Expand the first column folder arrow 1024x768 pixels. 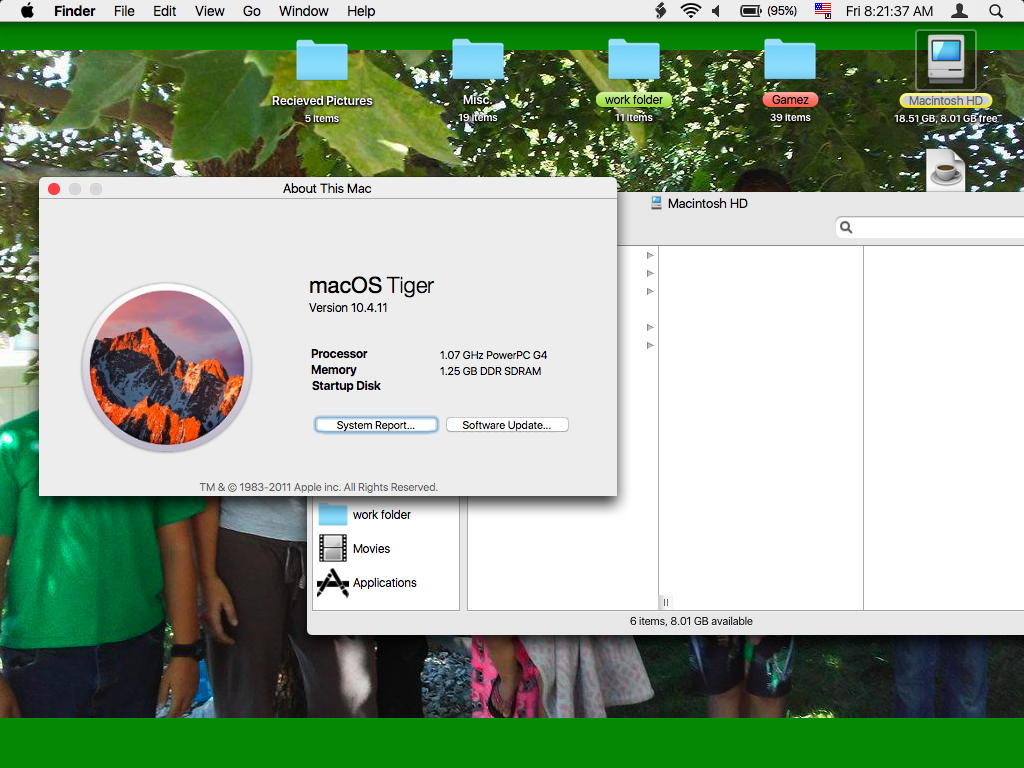[650, 255]
